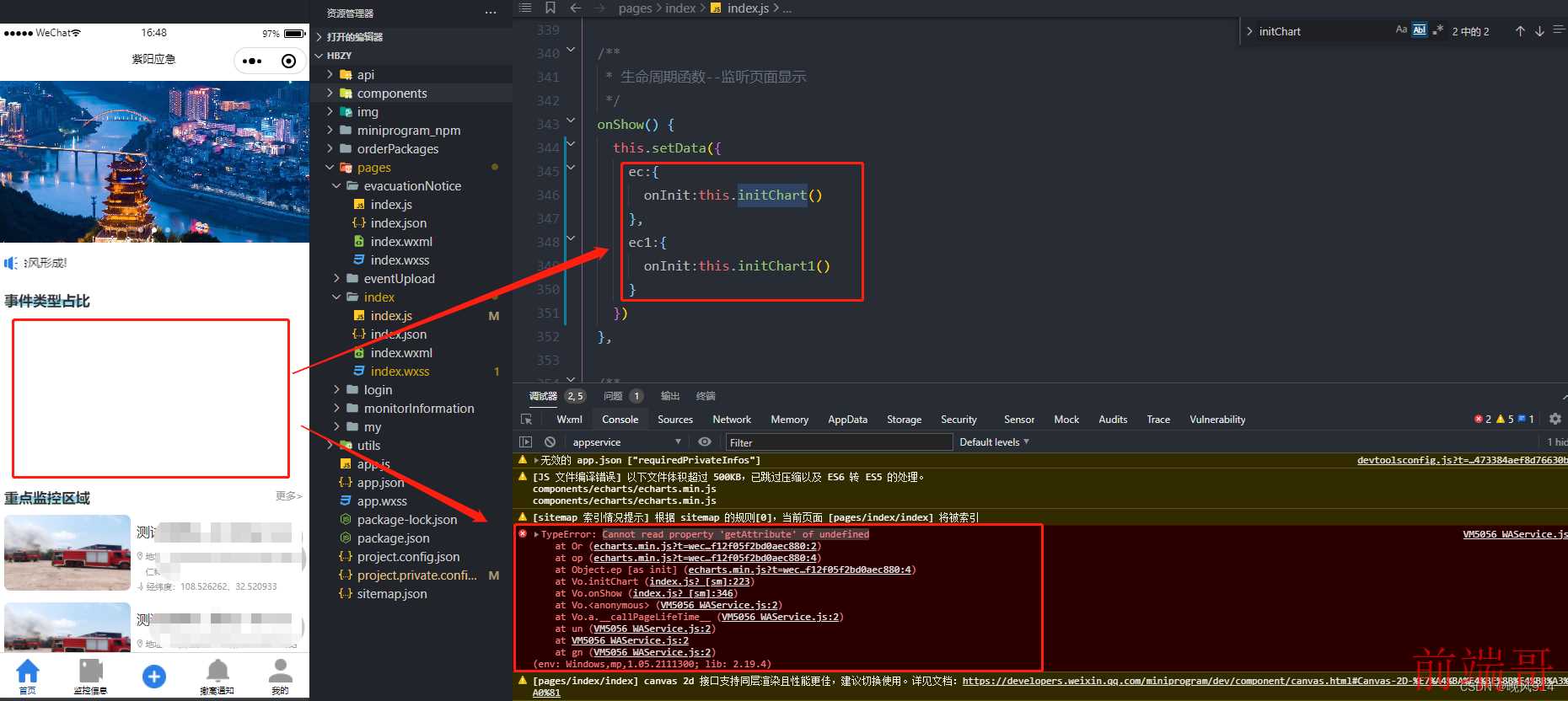
Task: Collapse the evacuationNotice folder
Action: pos(336,185)
